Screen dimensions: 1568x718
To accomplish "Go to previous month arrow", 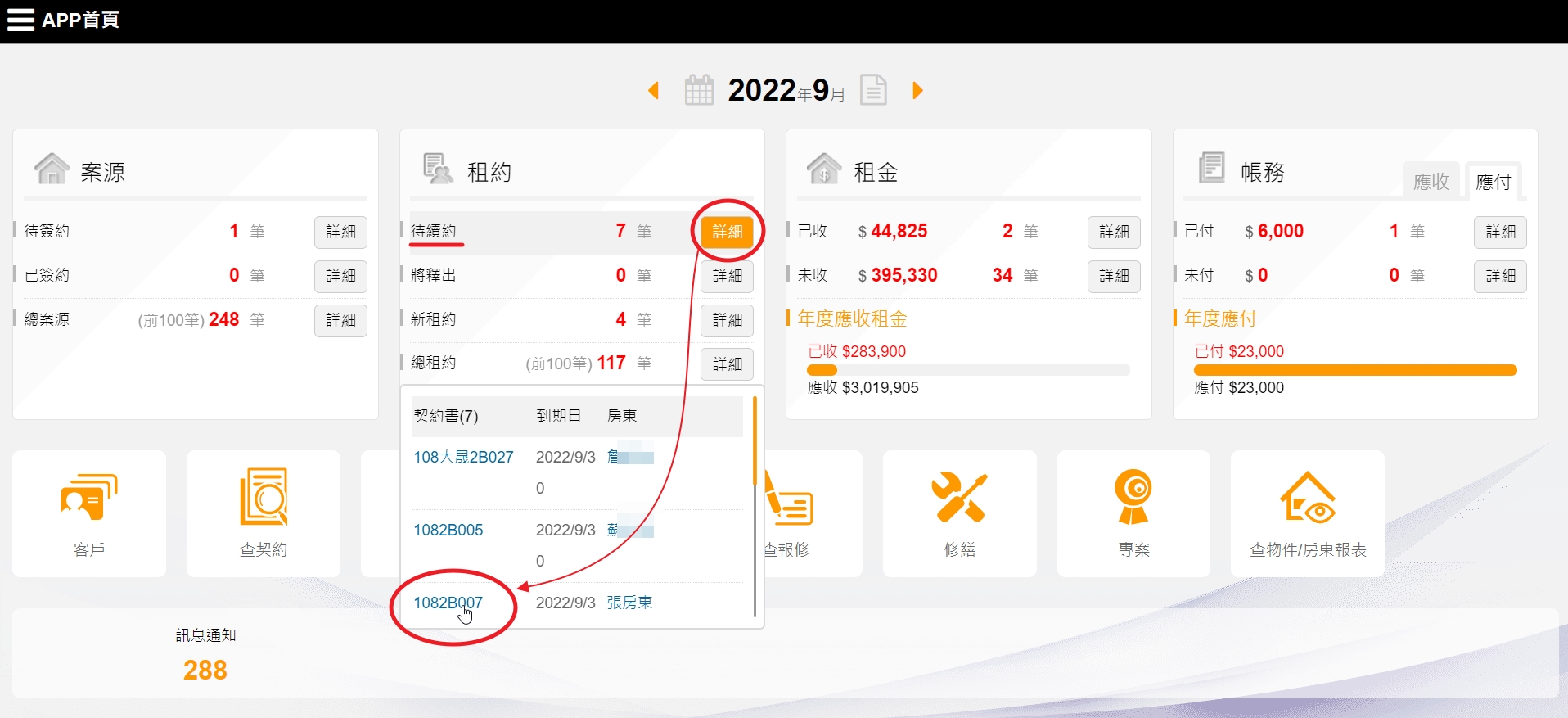I will (x=654, y=90).
